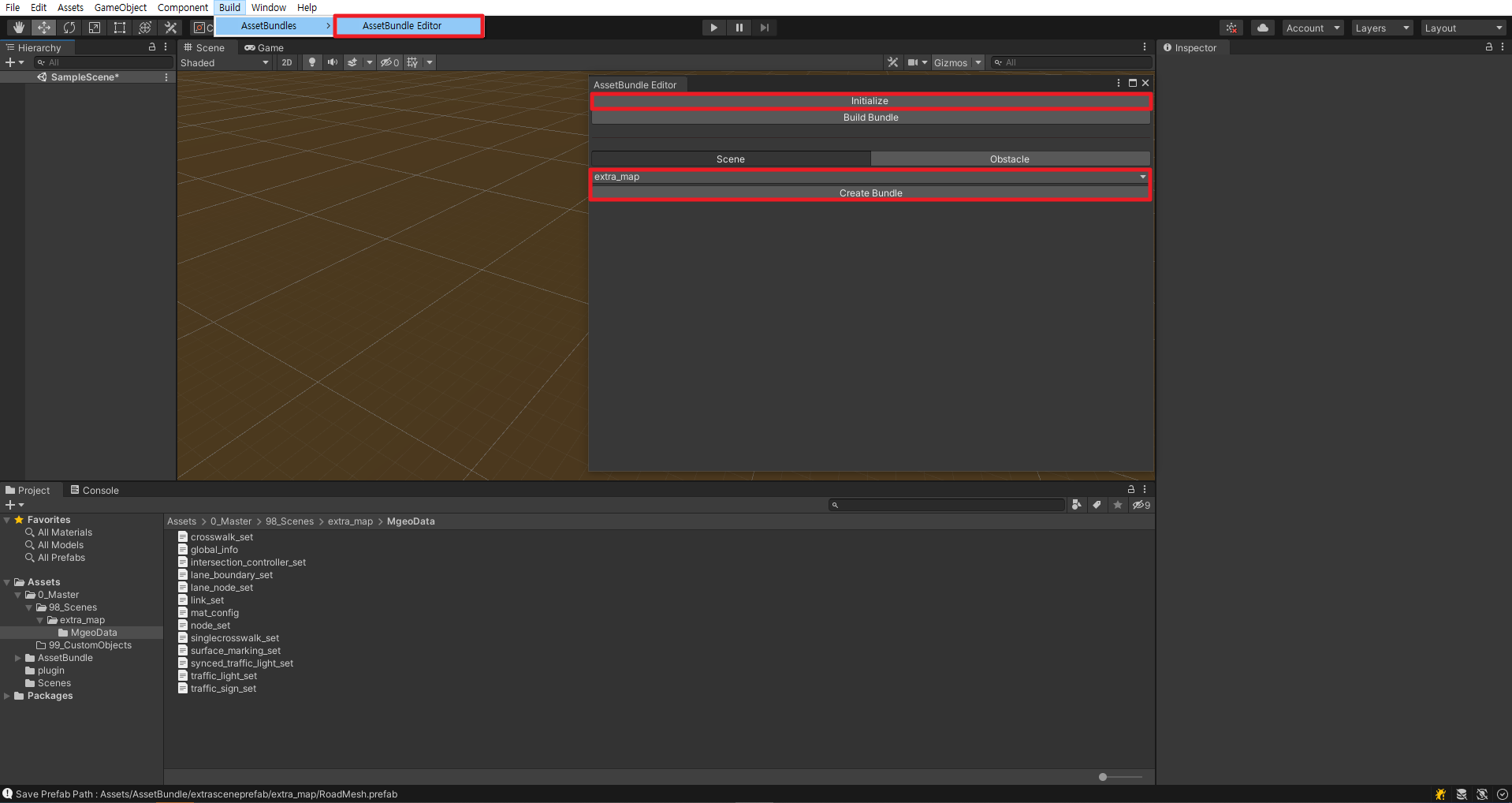
Task: Open the GameObject menu
Action: [x=121, y=8]
